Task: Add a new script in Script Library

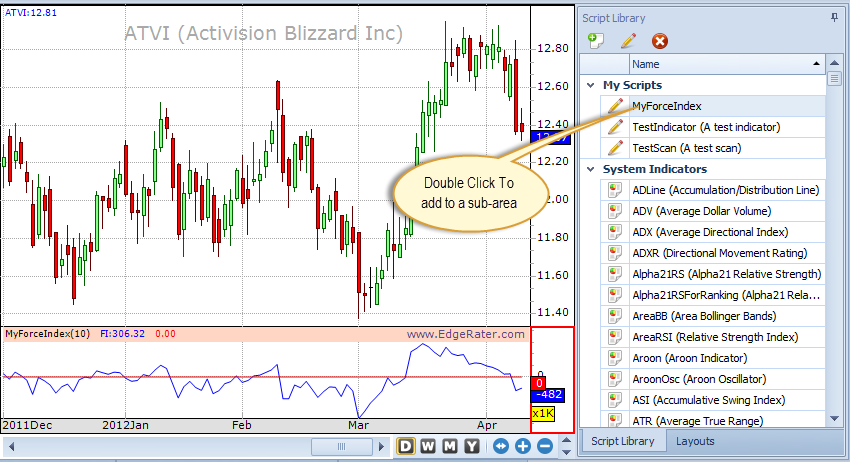Action: (596, 41)
